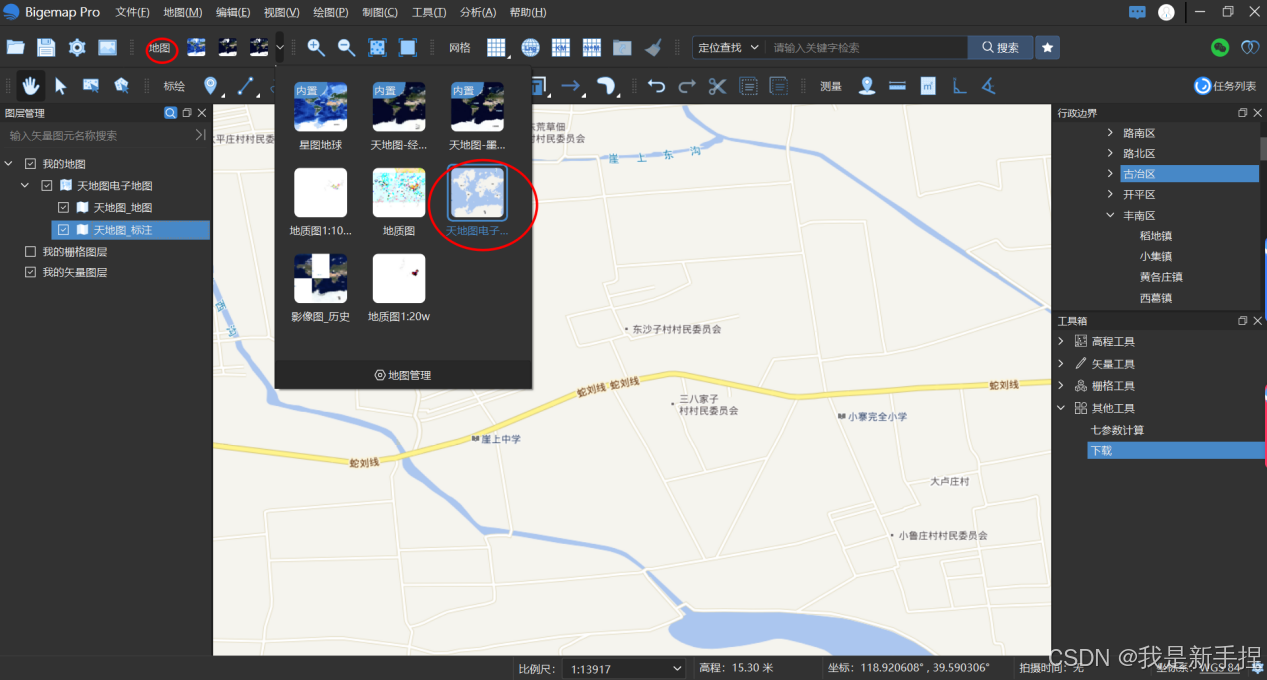Open the 七参数计算 tool
The width and height of the screenshot is (1267, 680).
point(1117,430)
